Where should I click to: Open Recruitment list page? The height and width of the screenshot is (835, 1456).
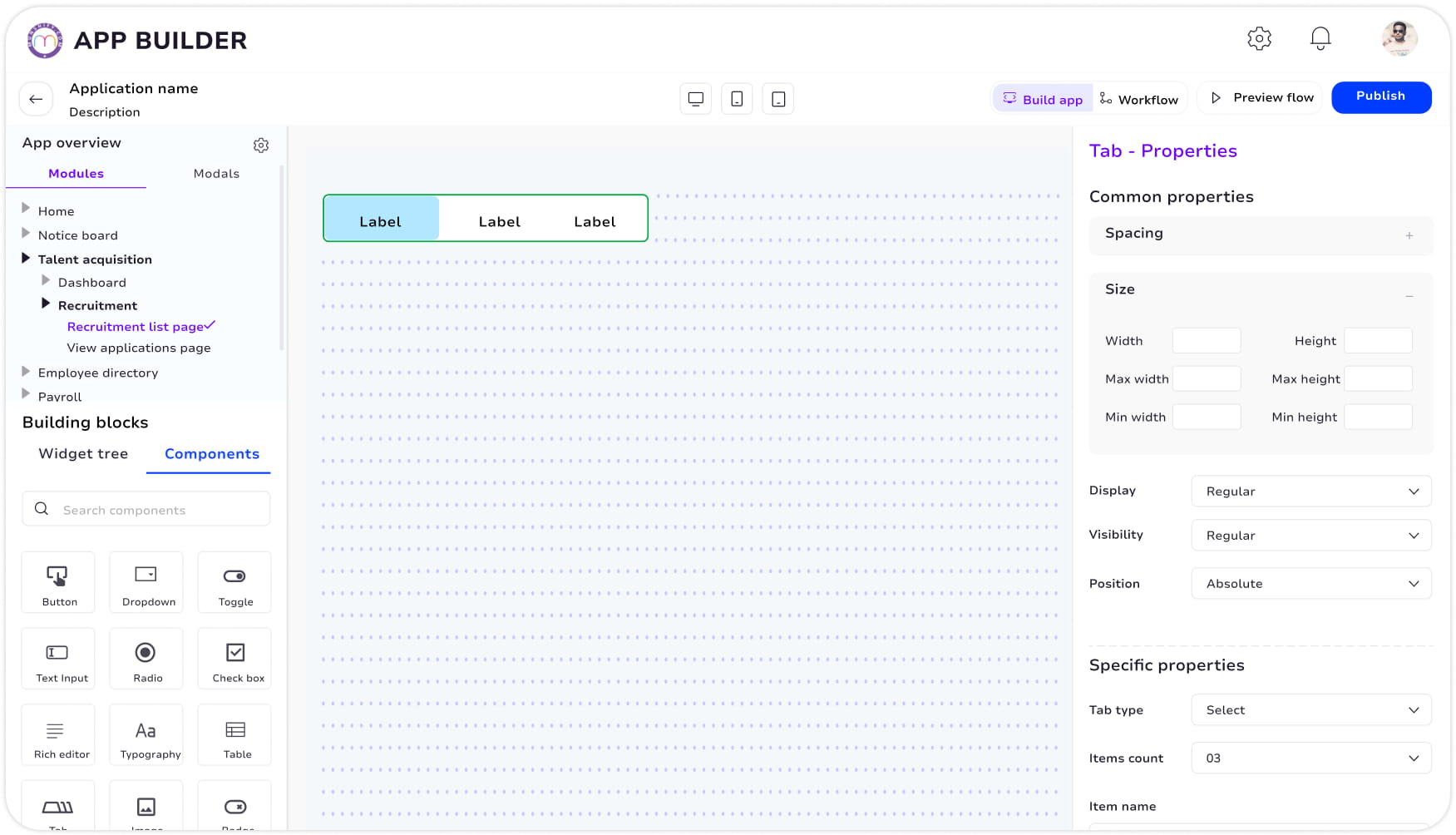click(x=136, y=327)
